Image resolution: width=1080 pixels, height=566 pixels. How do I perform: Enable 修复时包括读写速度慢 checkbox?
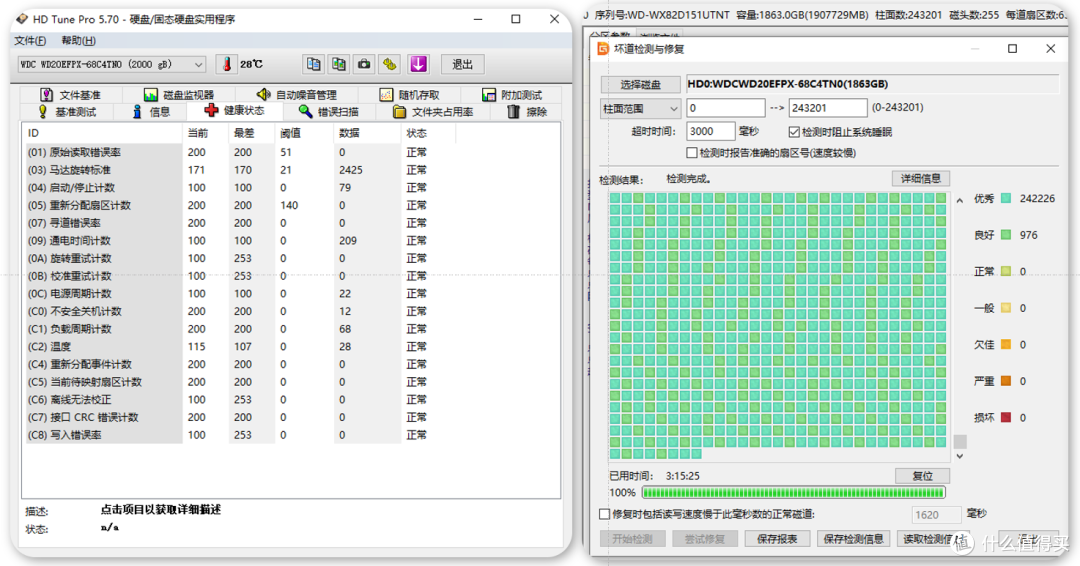[605, 514]
